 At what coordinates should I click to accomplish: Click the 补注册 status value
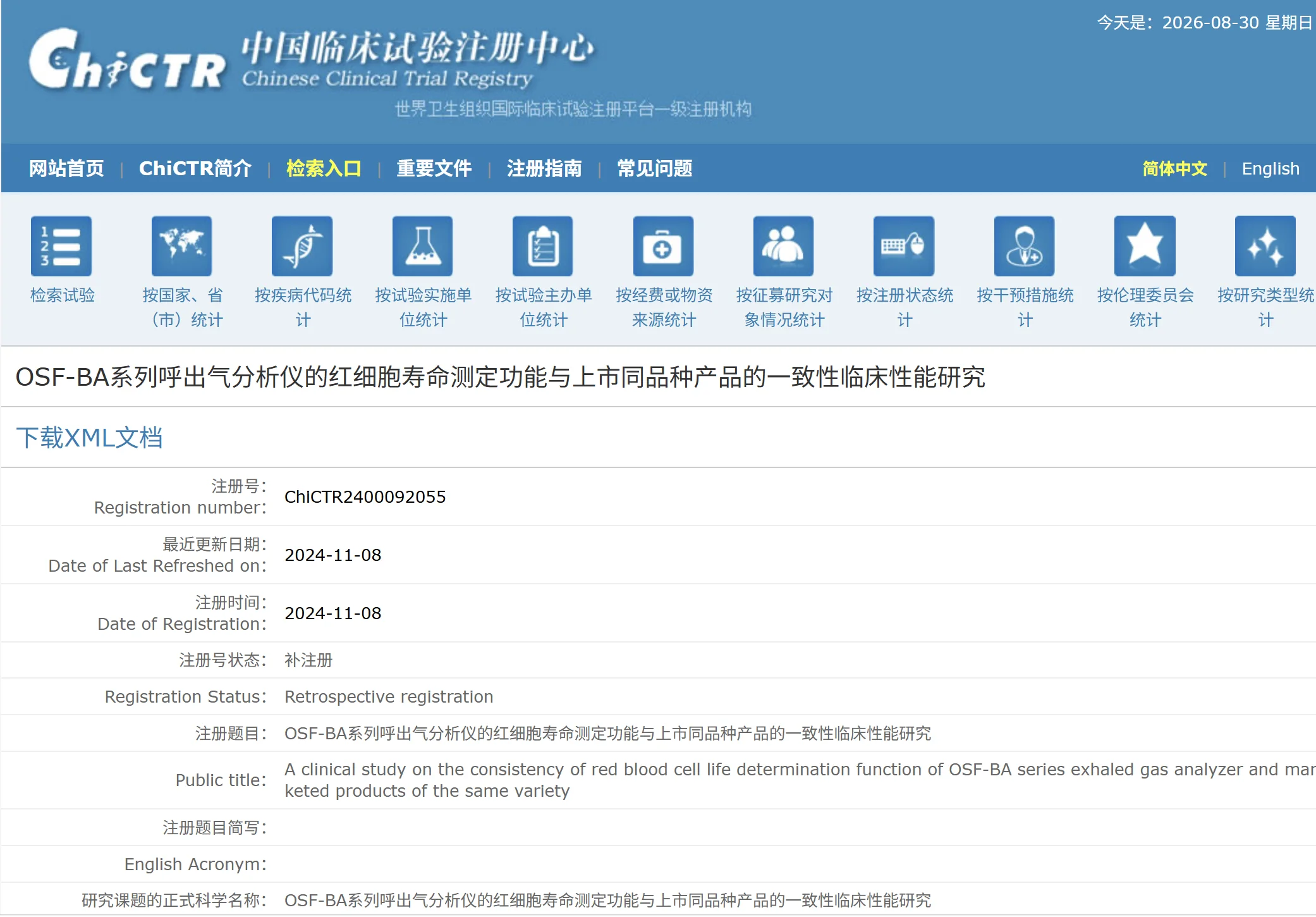[x=308, y=660]
